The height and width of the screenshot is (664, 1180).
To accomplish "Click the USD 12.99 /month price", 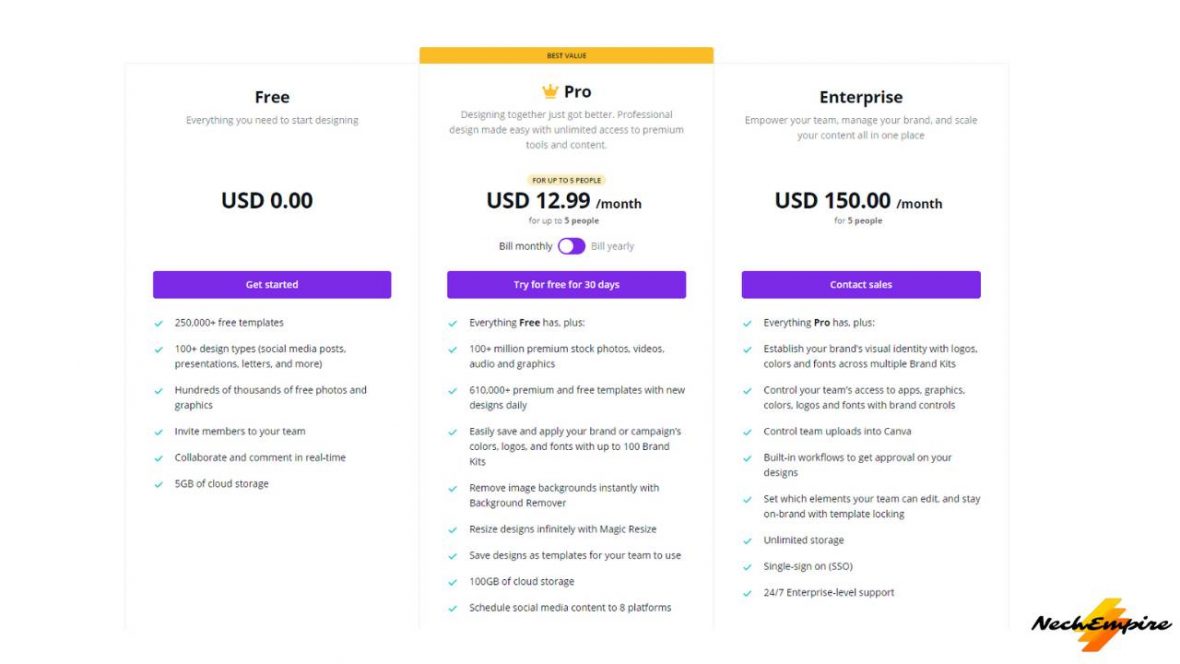I will point(564,201).
